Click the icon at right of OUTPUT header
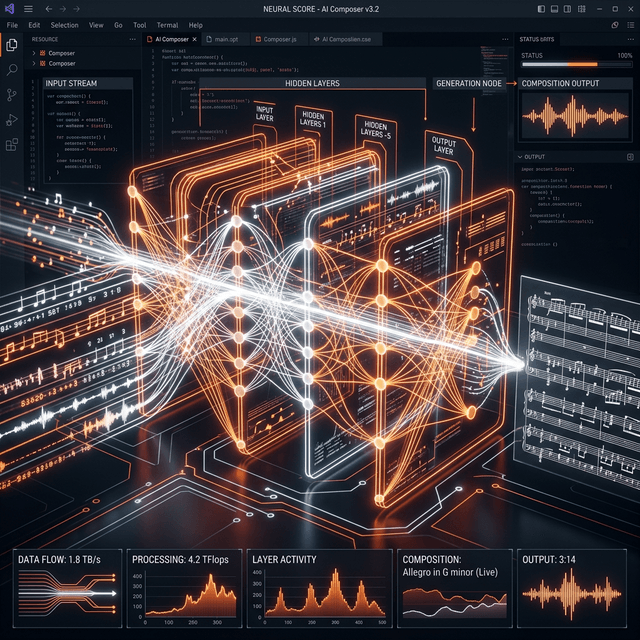This screenshot has width=640, height=640. tap(630, 157)
